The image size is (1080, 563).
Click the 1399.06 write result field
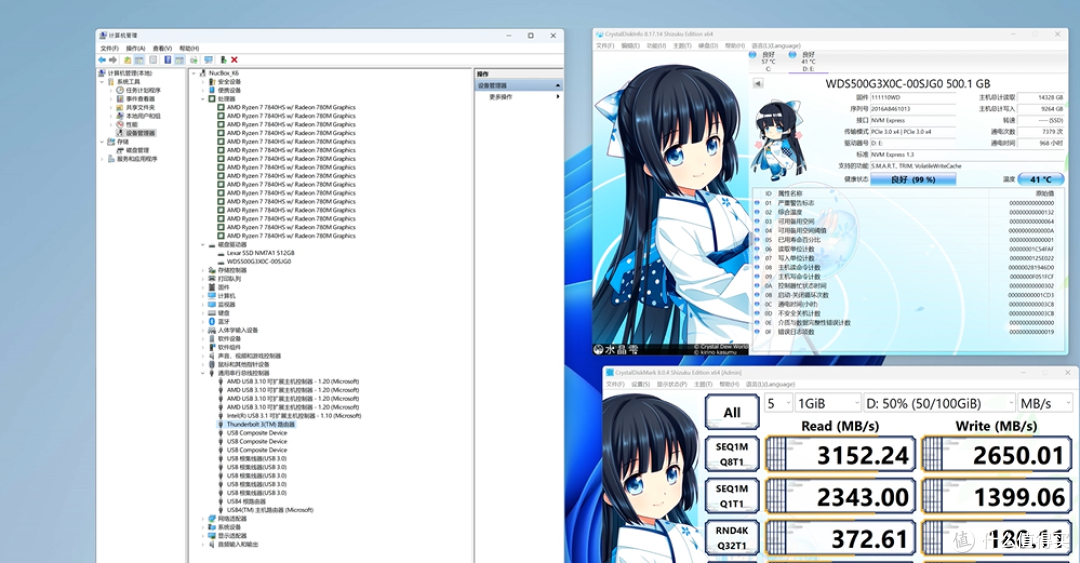coord(996,496)
